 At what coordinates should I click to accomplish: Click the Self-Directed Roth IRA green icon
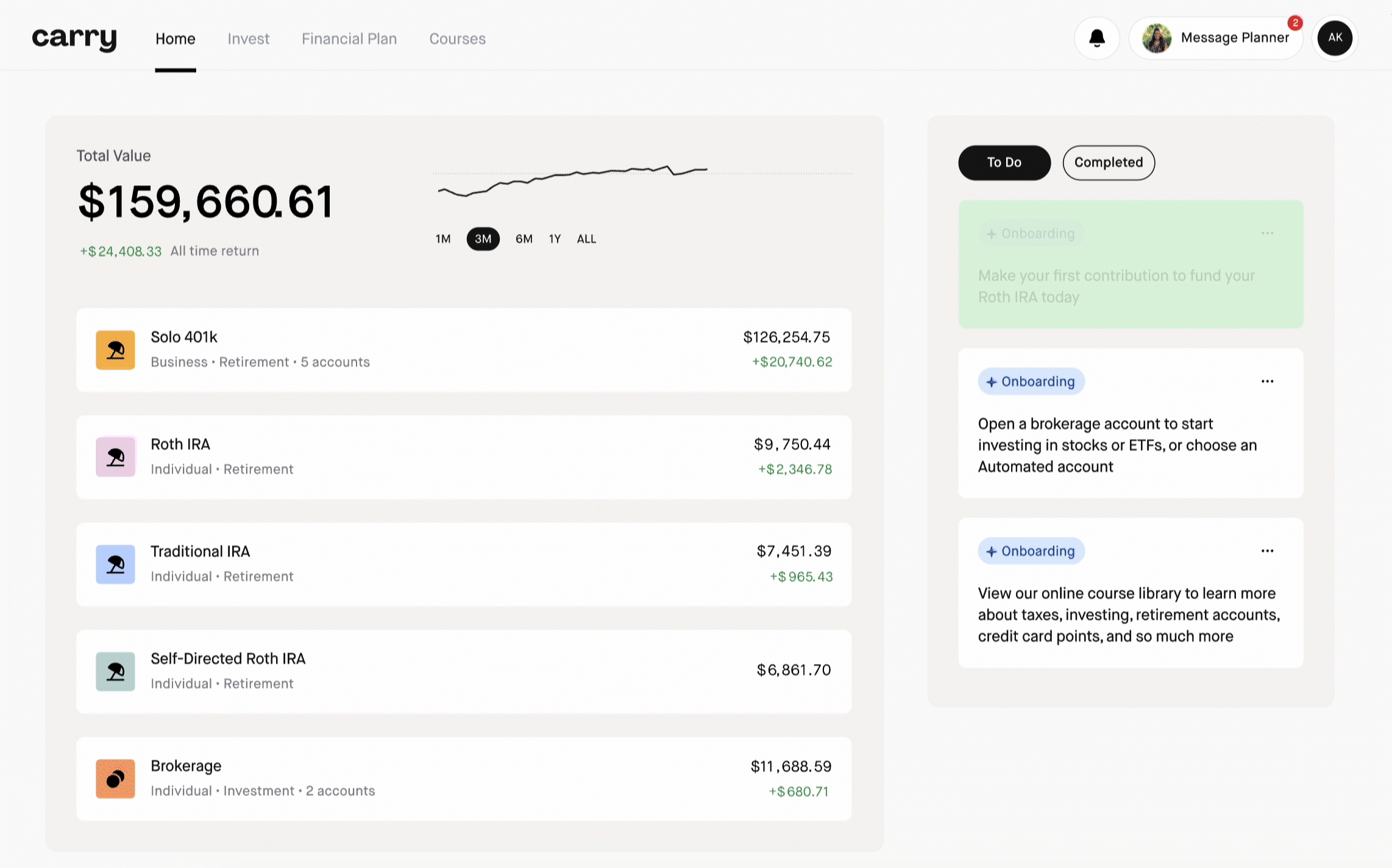point(115,671)
